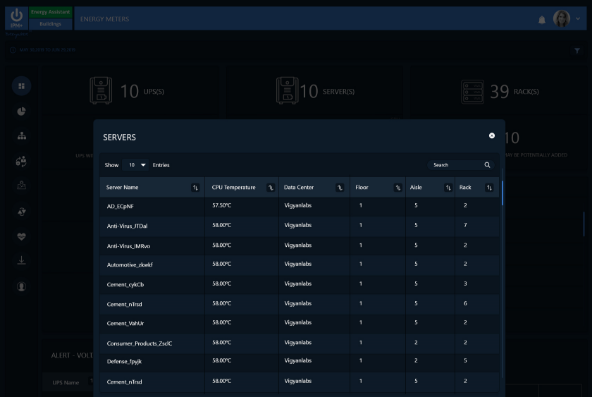Select the AD_ECpNF server row
592x397 pixels.
click(x=299, y=206)
